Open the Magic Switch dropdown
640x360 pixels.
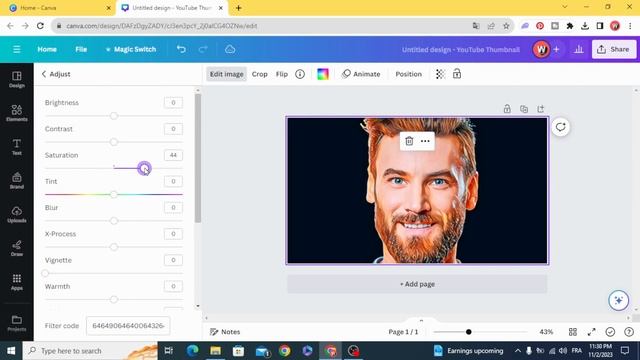point(131,49)
